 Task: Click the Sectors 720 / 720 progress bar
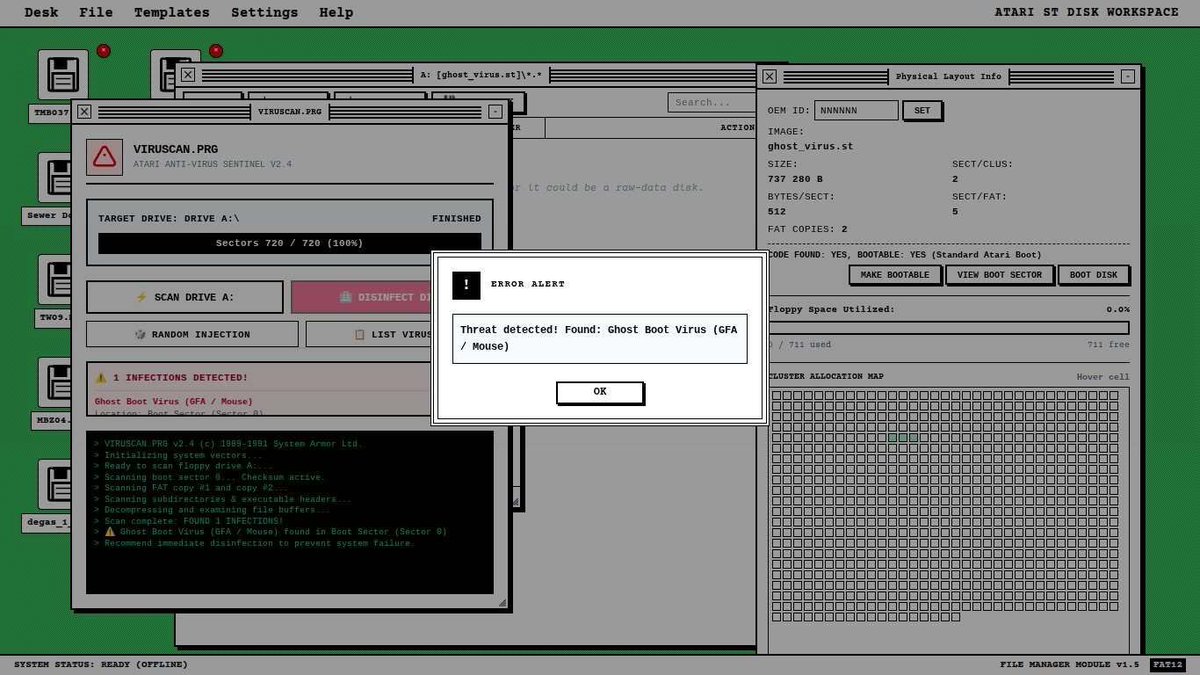click(289, 243)
